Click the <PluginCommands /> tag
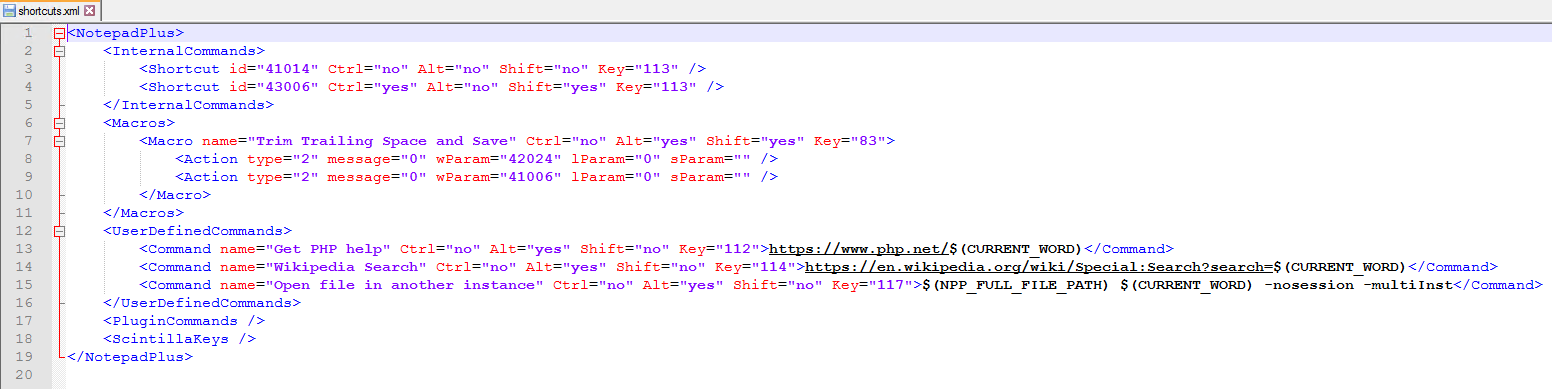The width and height of the screenshot is (1552, 389). click(184, 321)
